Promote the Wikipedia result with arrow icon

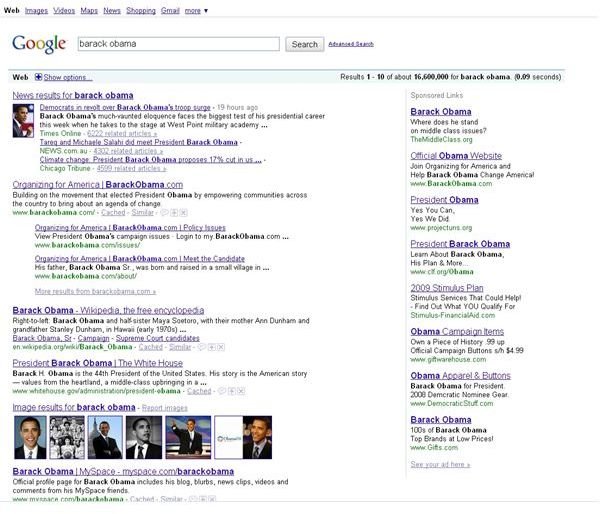pos(212,347)
